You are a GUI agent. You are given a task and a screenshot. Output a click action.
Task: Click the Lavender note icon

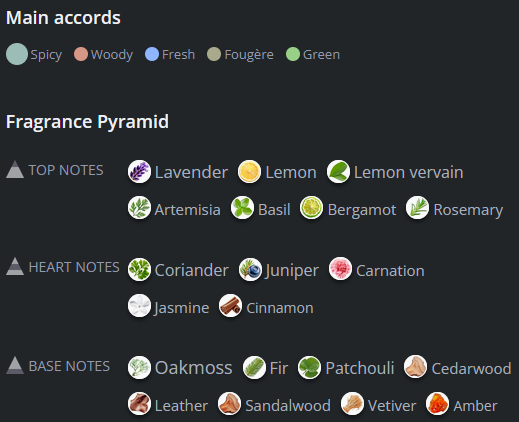click(x=139, y=172)
